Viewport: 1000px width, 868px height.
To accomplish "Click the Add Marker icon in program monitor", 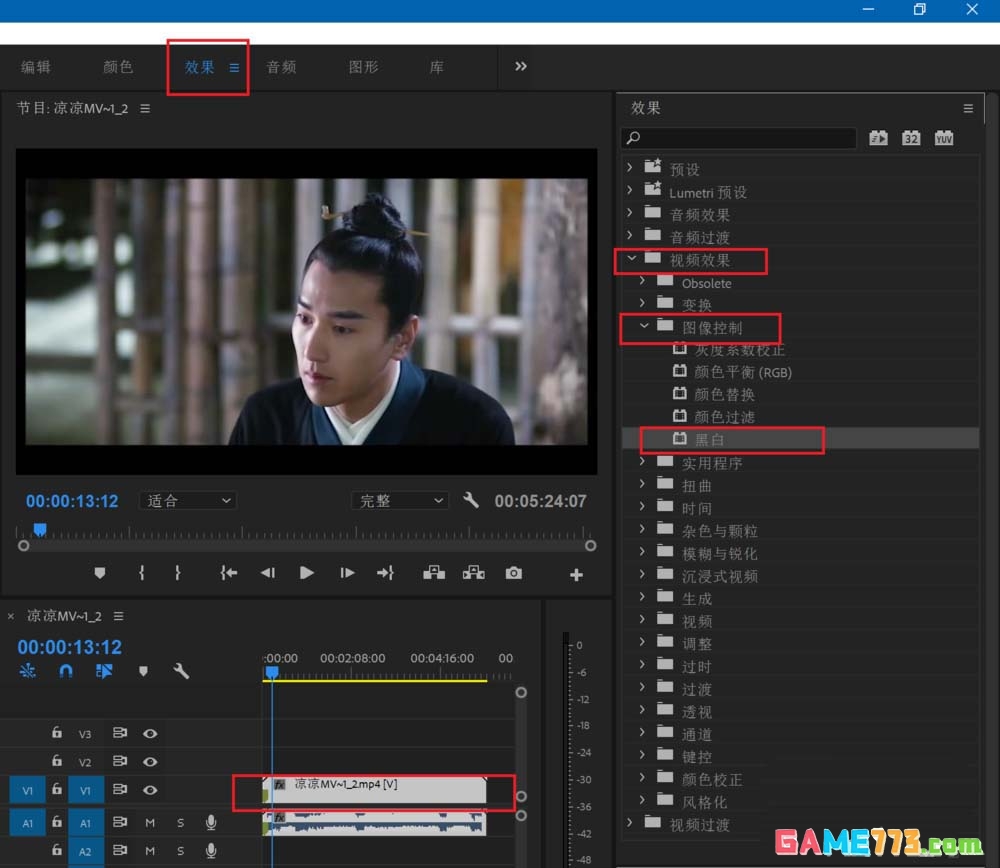I will (x=99, y=573).
